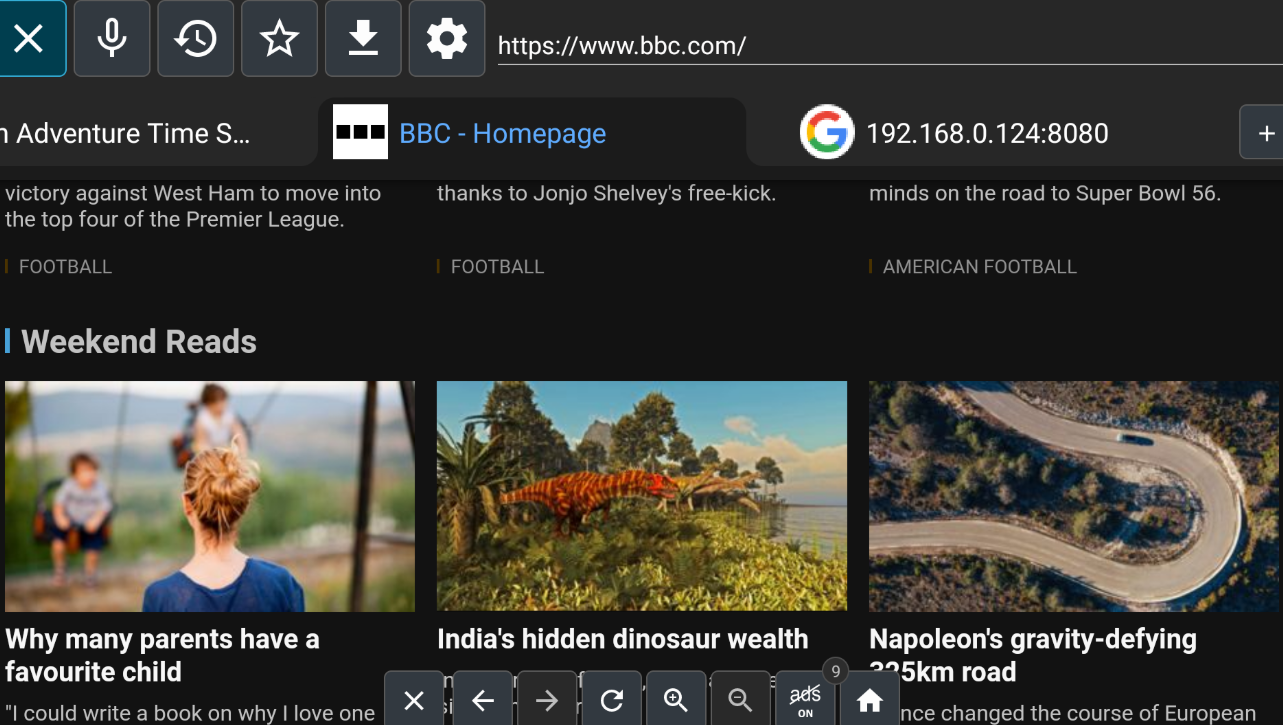Reload the BBC homepage
Image resolution: width=1283 pixels, height=725 pixels.
[x=611, y=698]
